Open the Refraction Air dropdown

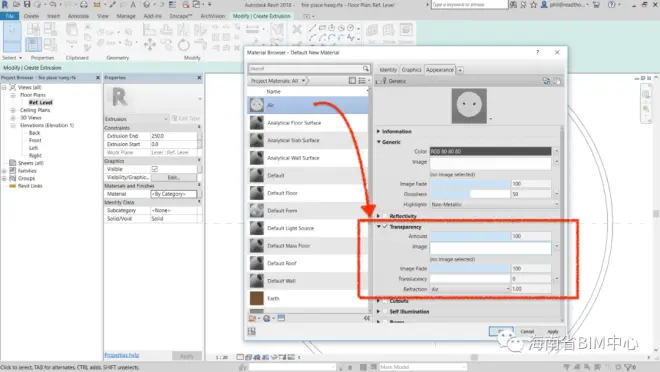point(470,289)
